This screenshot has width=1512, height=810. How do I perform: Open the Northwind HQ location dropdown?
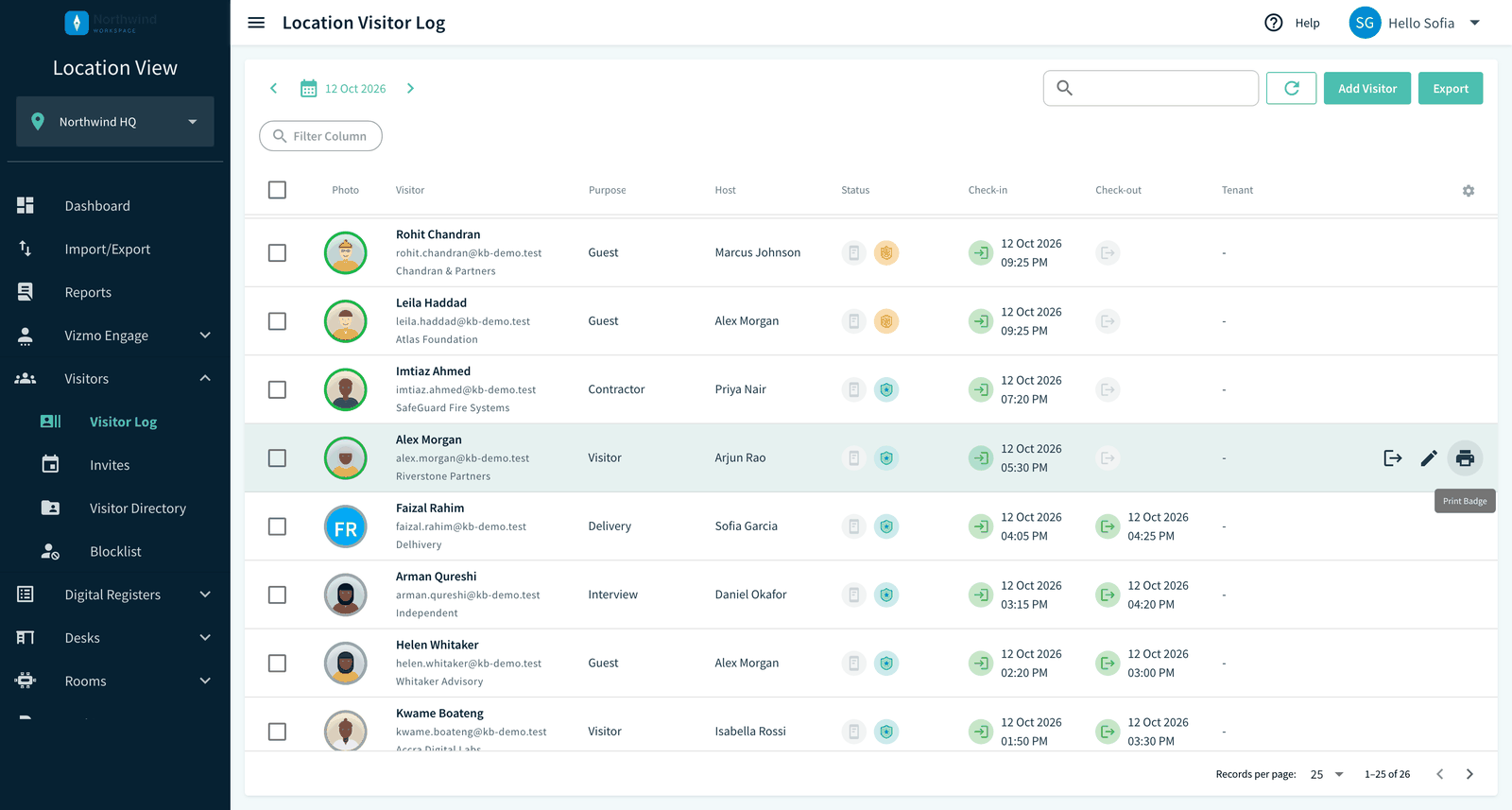(115, 122)
